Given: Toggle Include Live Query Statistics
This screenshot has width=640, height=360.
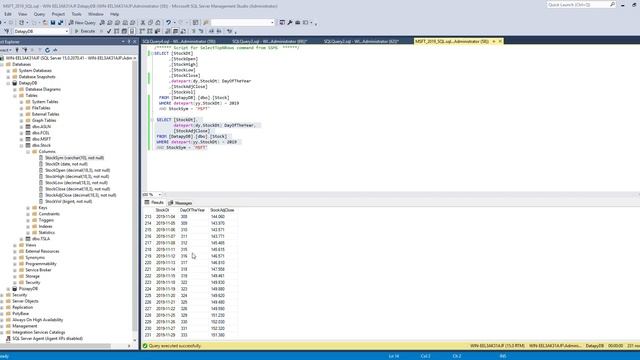Looking at the screenshot, I should point(150,31).
